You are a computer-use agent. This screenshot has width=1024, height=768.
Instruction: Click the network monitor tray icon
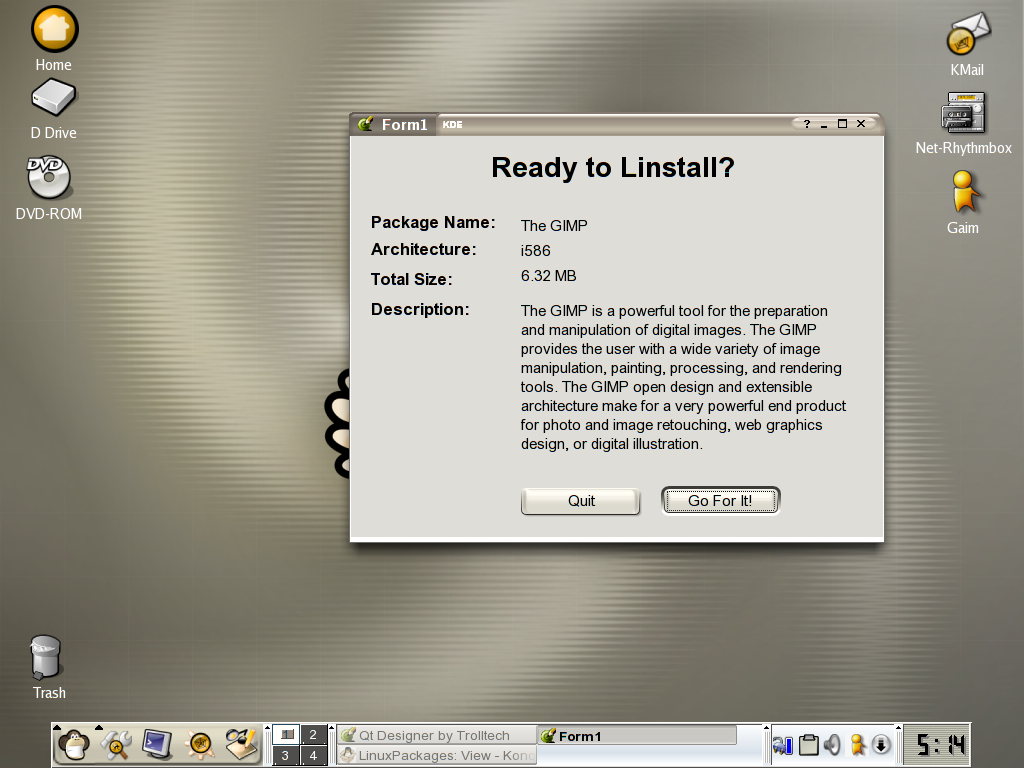pyautogui.click(x=782, y=745)
